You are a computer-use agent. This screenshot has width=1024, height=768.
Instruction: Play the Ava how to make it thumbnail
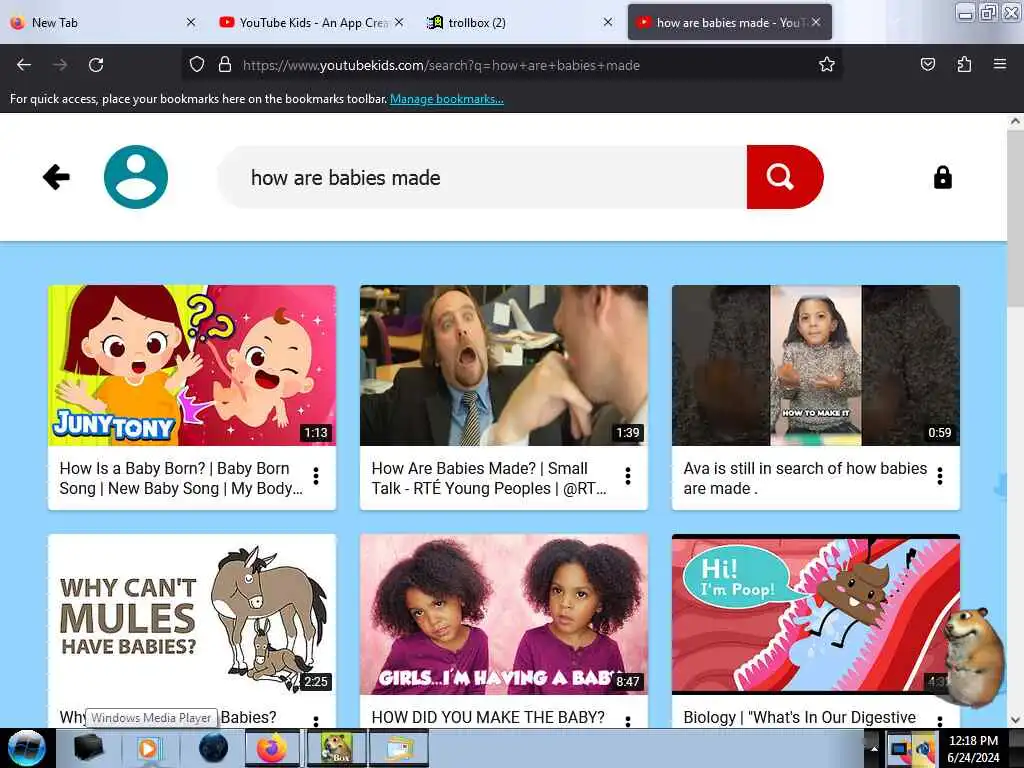(x=816, y=365)
